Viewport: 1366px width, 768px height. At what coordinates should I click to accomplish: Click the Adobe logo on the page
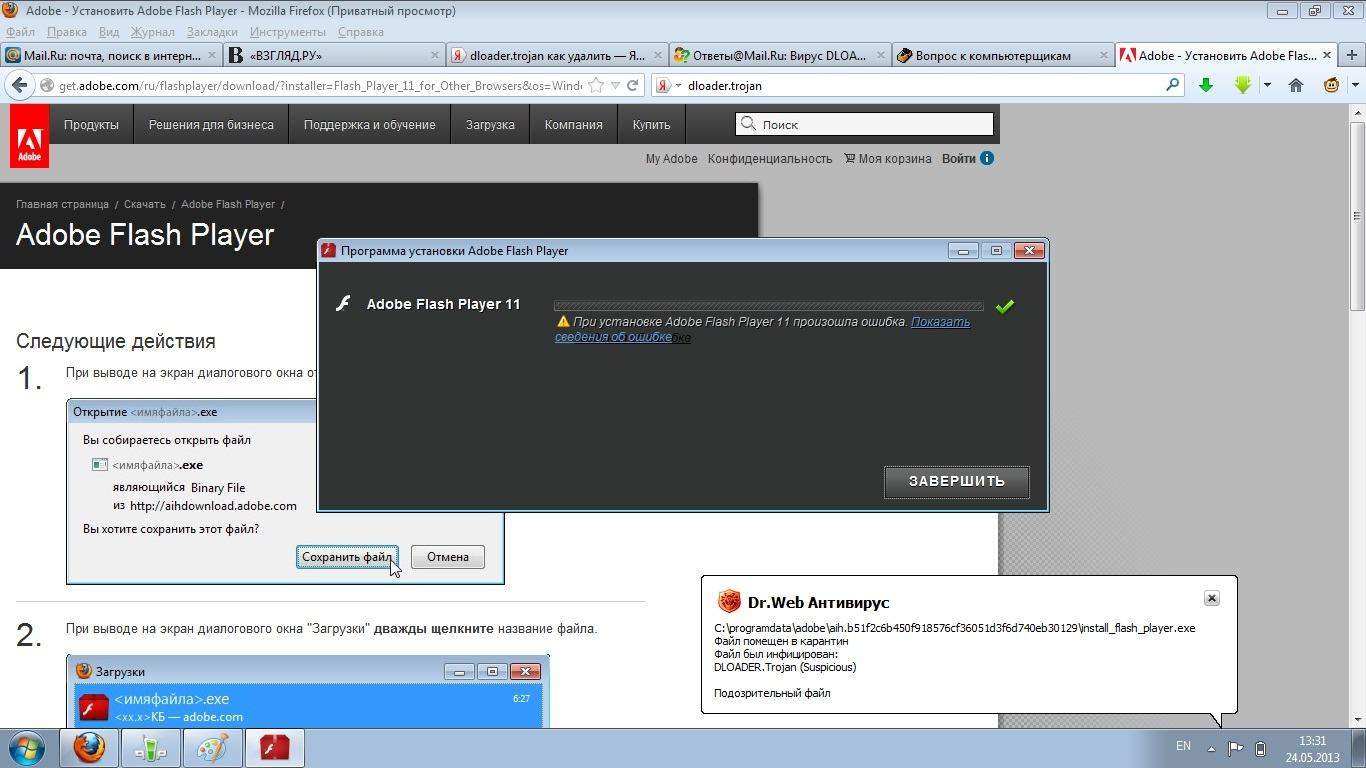click(x=29, y=136)
